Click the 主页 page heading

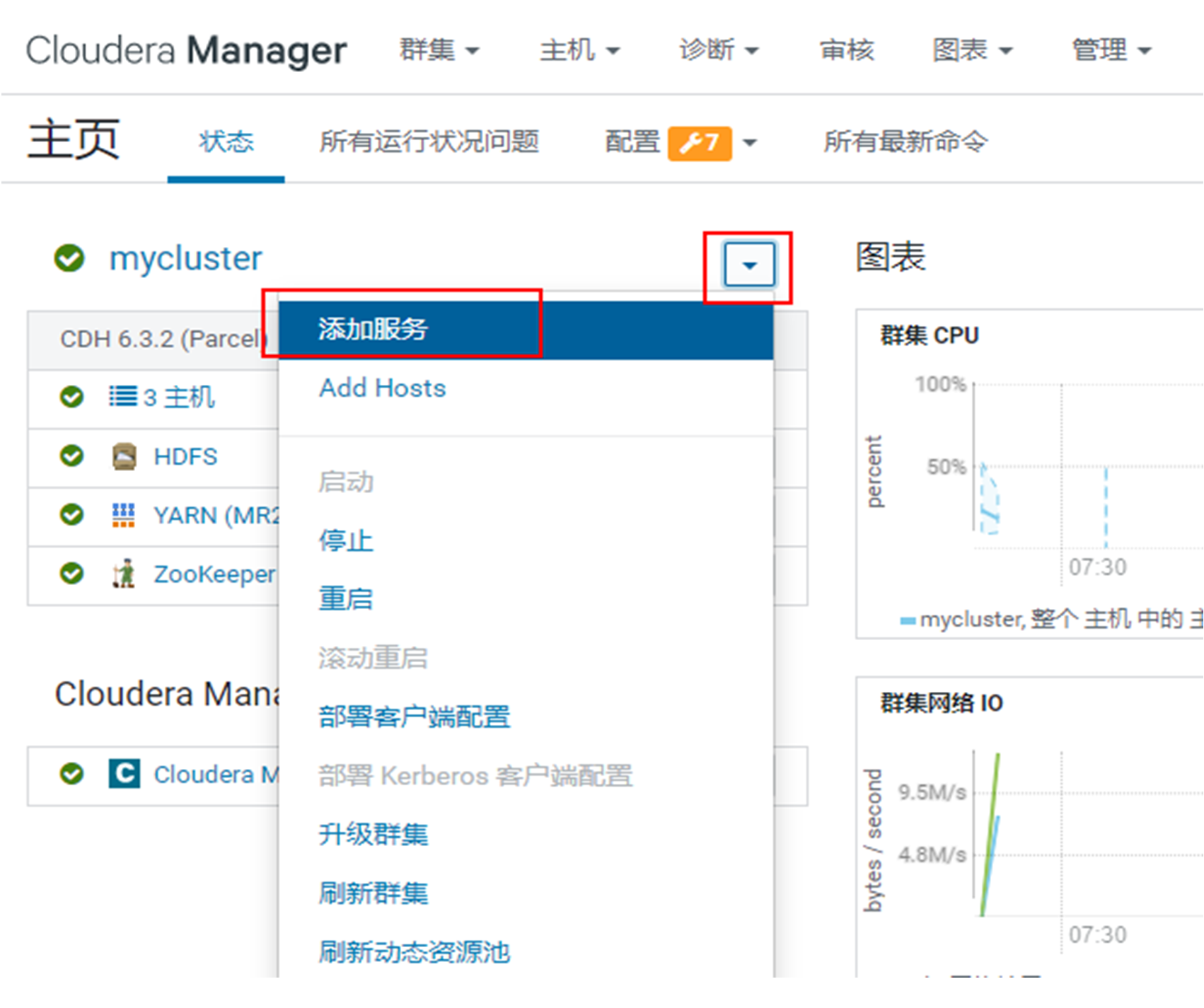click(74, 139)
